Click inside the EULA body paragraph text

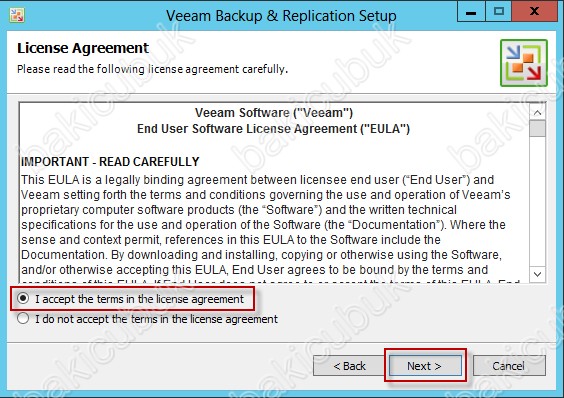click(x=265, y=225)
